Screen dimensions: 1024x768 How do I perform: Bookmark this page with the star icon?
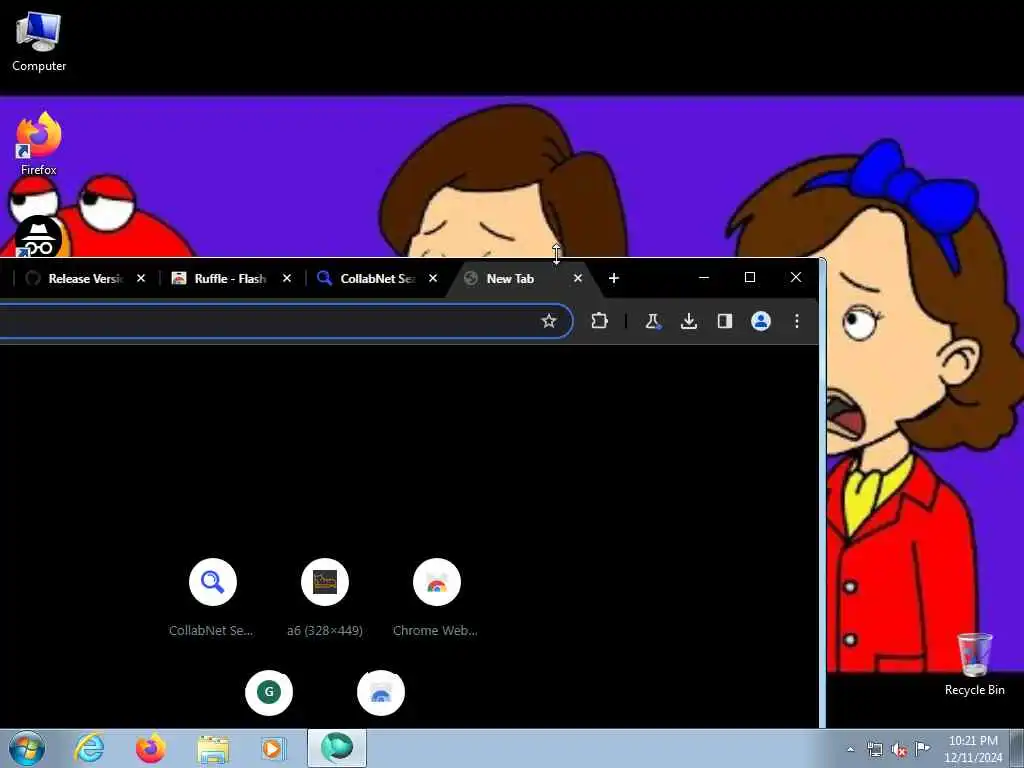click(x=549, y=321)
